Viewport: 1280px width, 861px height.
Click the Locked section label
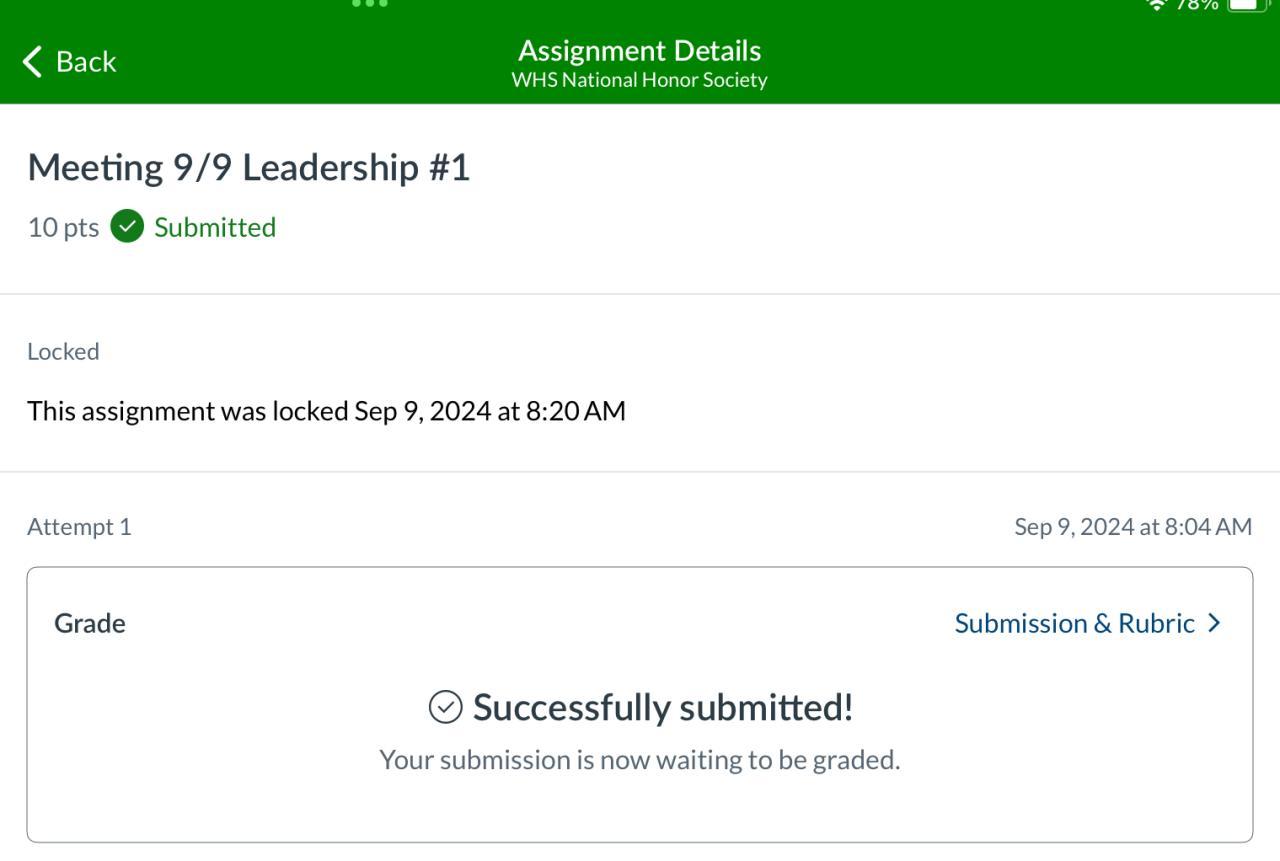[63, 352]
